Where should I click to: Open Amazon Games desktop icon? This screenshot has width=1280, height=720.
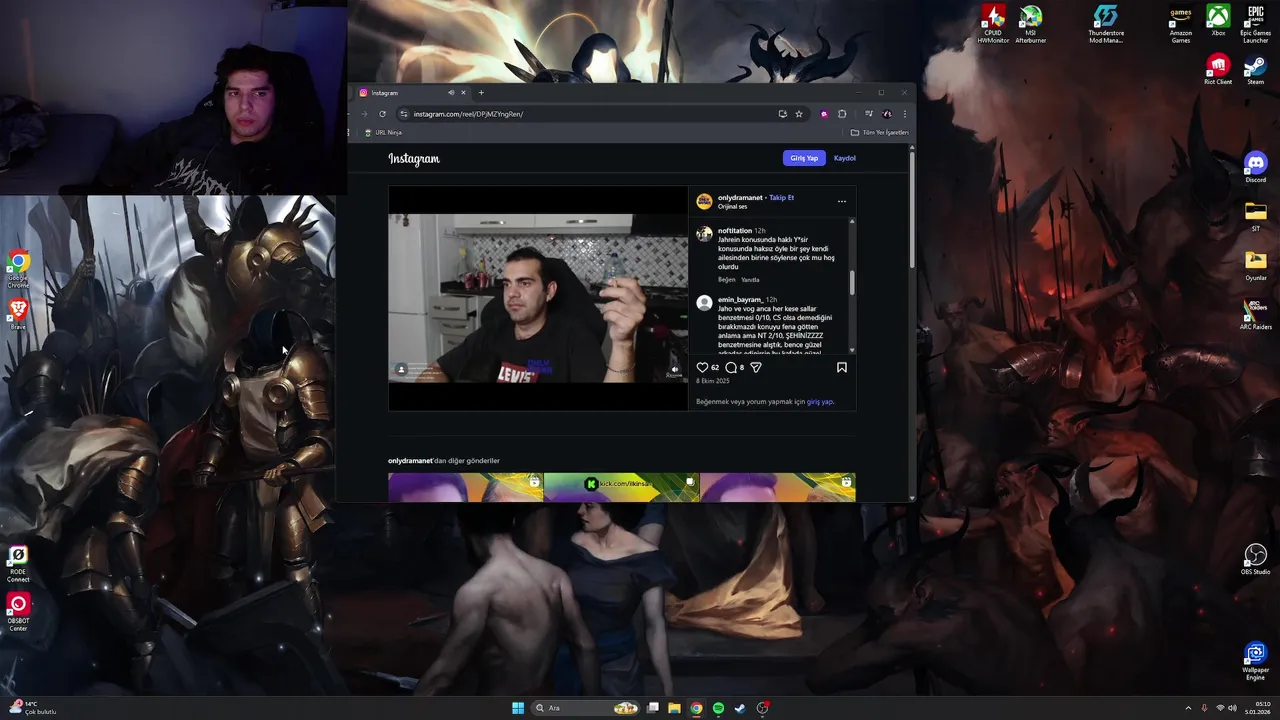tap(1181, 24)
